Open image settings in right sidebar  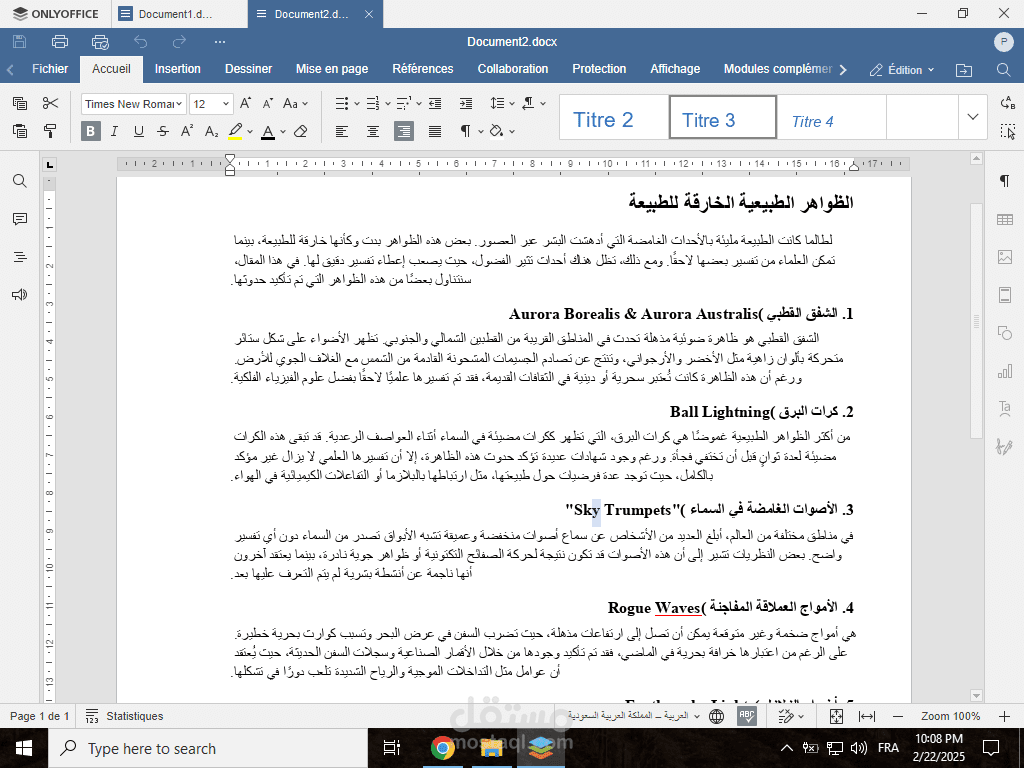pyautogui.click(x=1004, y=257)
